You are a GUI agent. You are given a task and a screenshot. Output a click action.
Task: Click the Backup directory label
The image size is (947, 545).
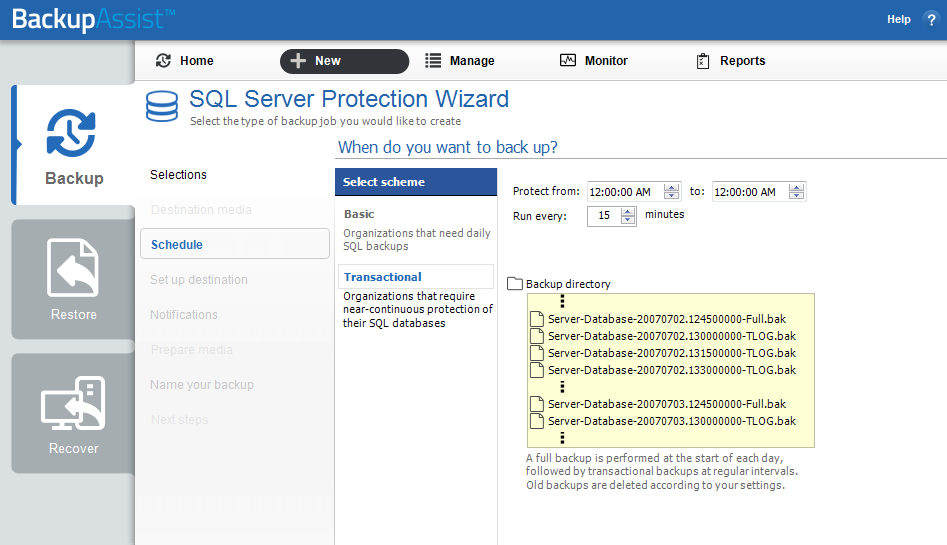568,284
